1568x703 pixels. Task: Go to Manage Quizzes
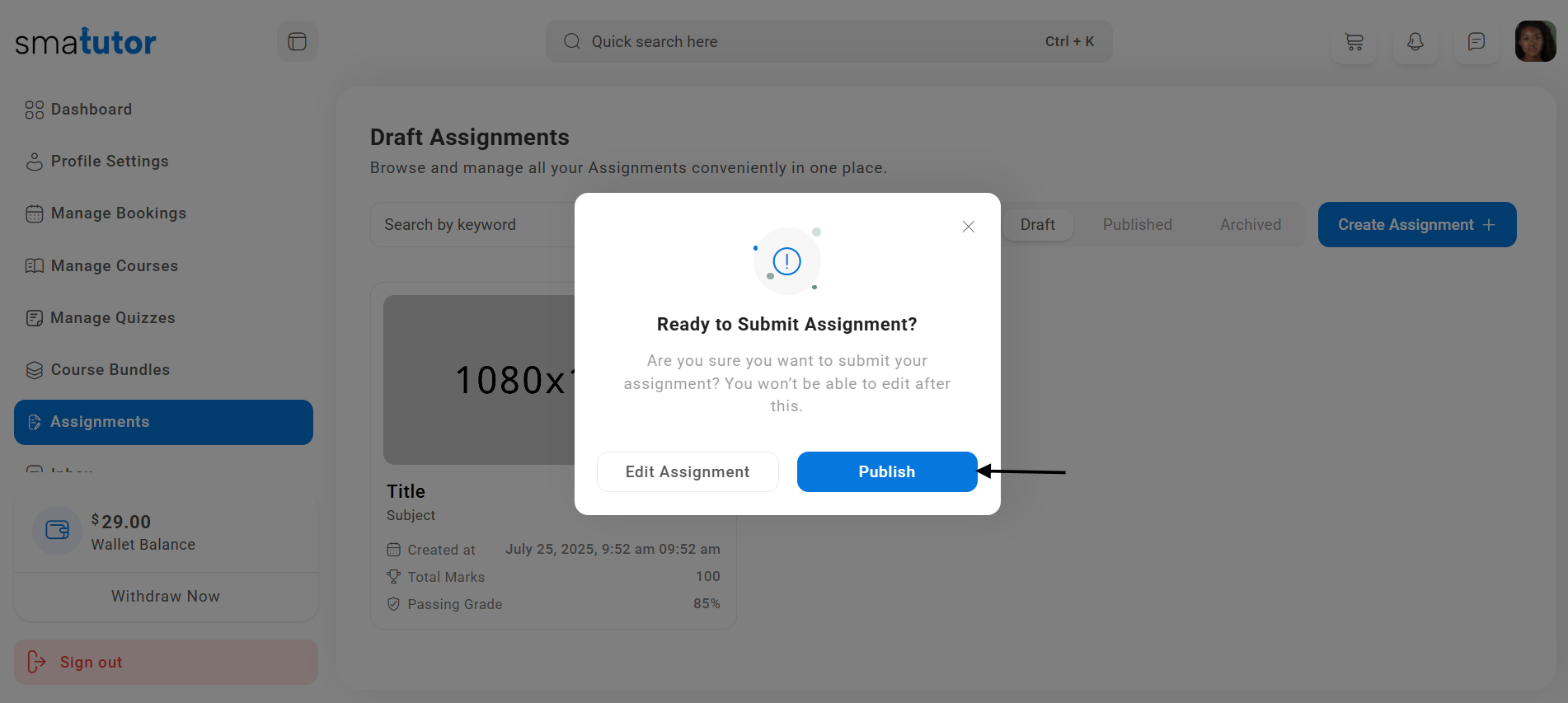point(113,318)
